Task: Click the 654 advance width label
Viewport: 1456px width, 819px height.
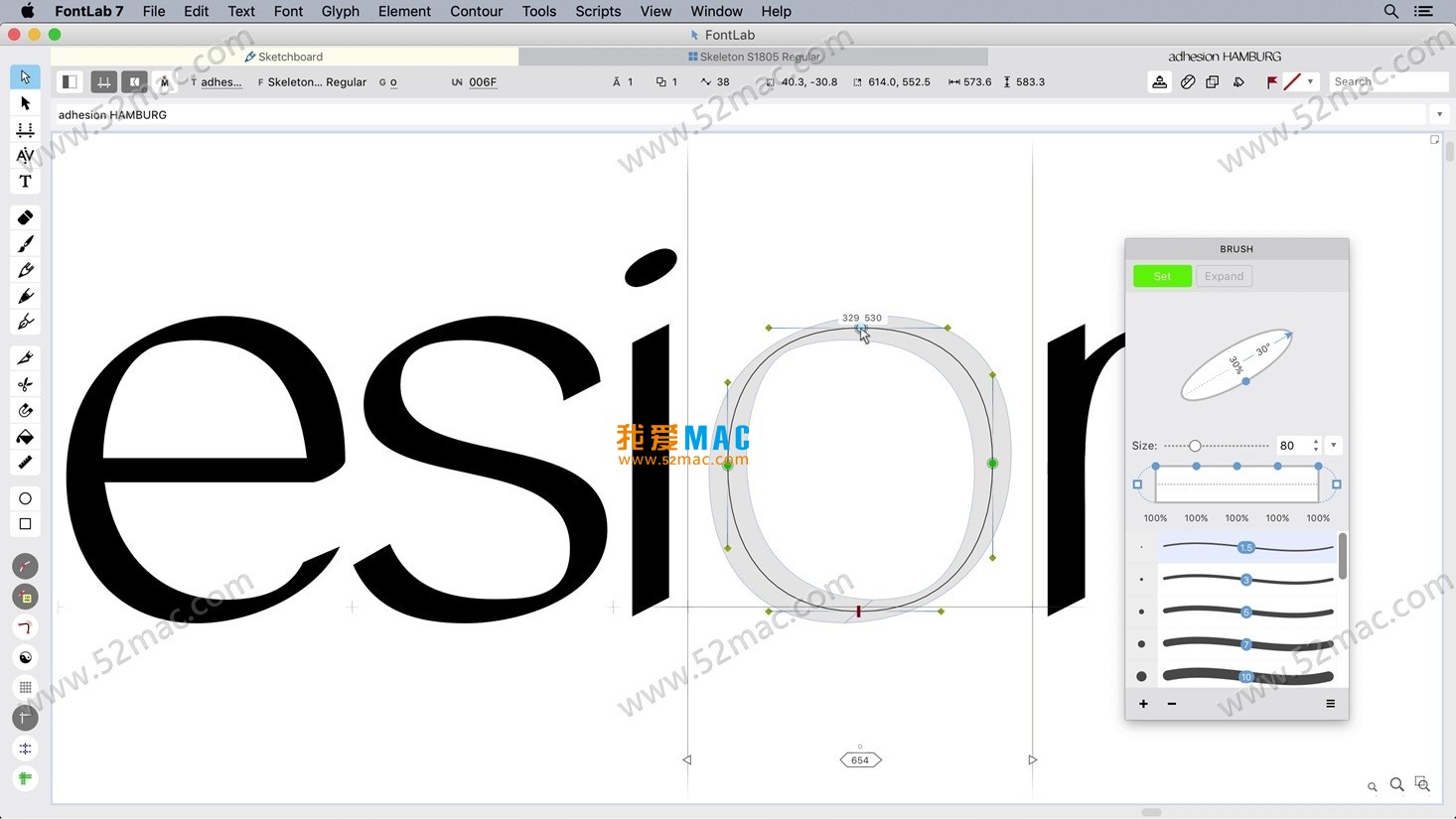Action: coord(860,760)
